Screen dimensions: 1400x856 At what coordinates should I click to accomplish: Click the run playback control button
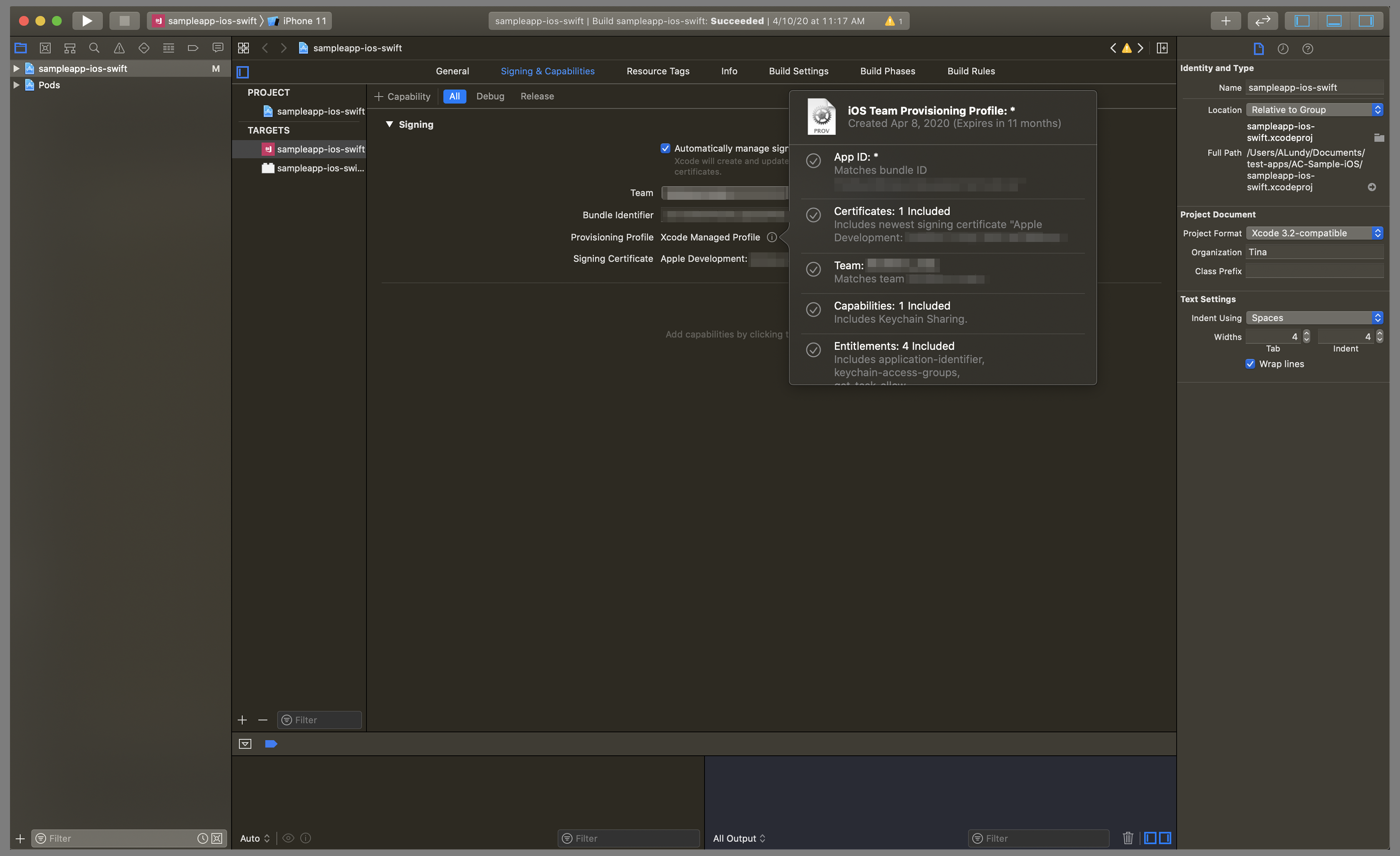[87, 20]
